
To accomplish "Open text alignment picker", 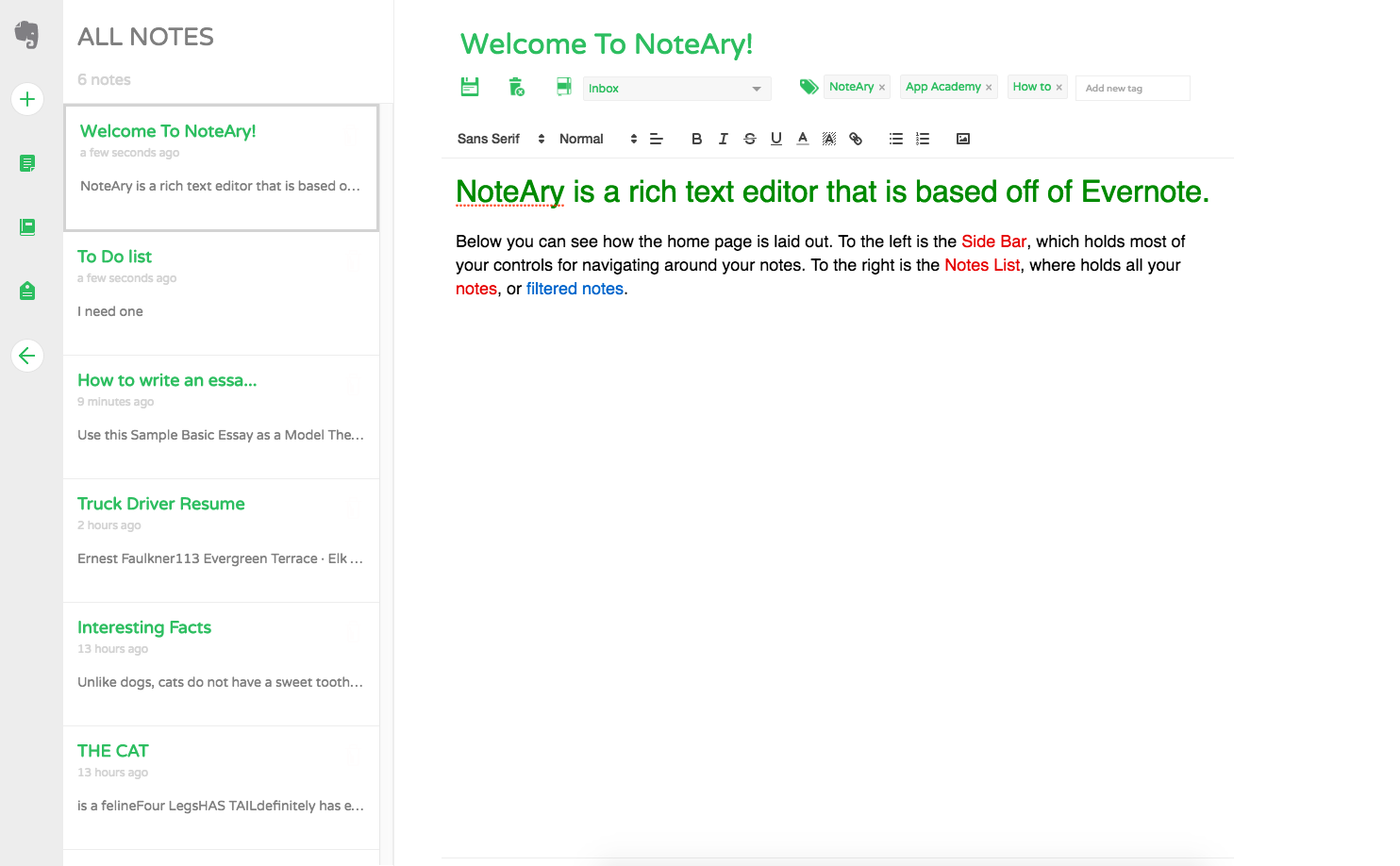I will (657, 139).
